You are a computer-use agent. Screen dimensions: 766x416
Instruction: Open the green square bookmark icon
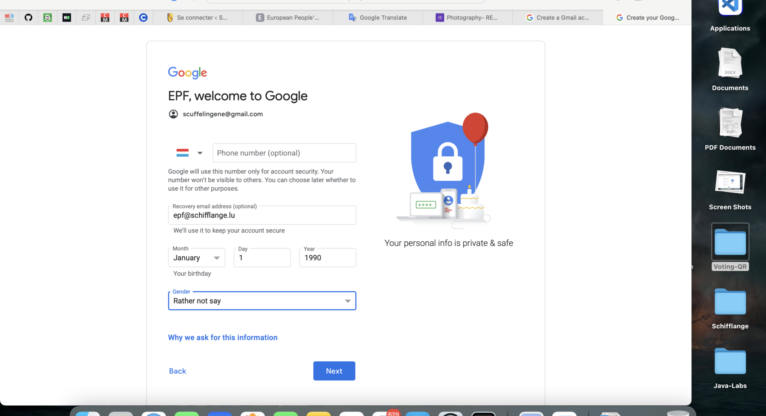[47, 18]
